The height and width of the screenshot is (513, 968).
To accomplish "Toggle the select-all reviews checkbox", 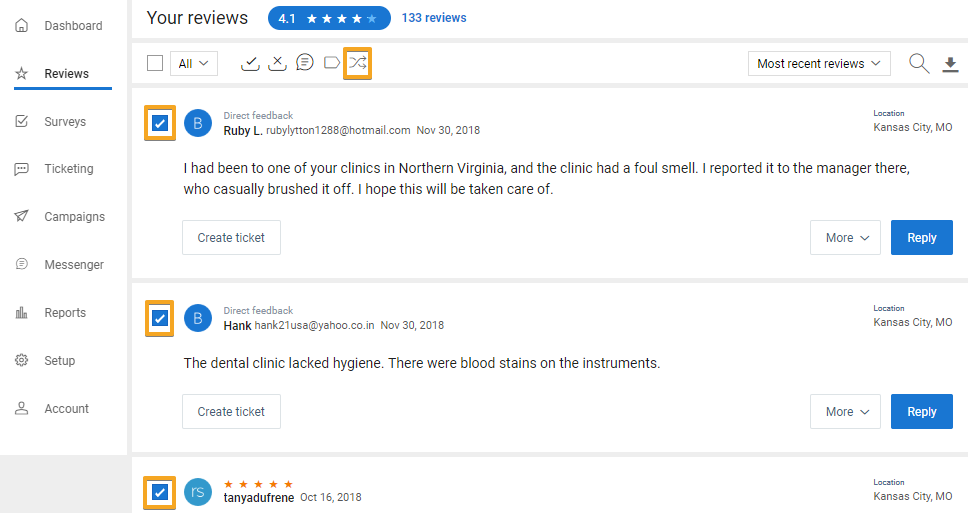I will click(155, 63).
